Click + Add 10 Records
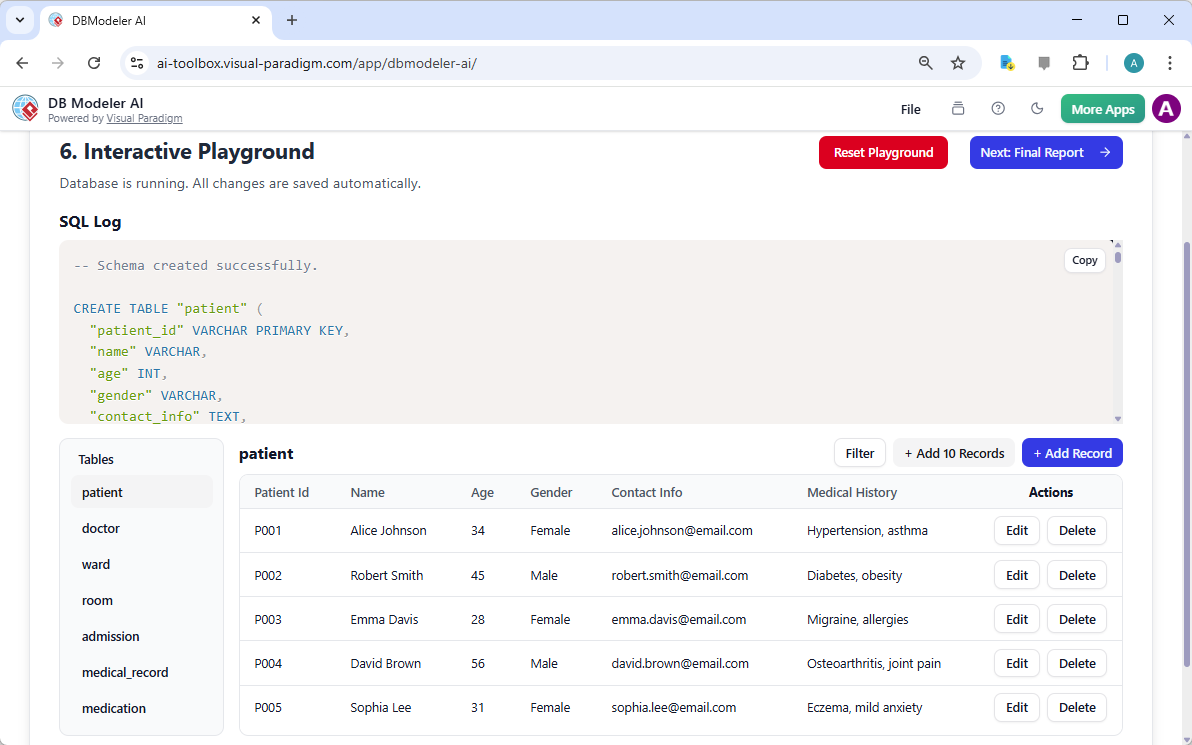 pyautogui.click(x=953, y=452)
